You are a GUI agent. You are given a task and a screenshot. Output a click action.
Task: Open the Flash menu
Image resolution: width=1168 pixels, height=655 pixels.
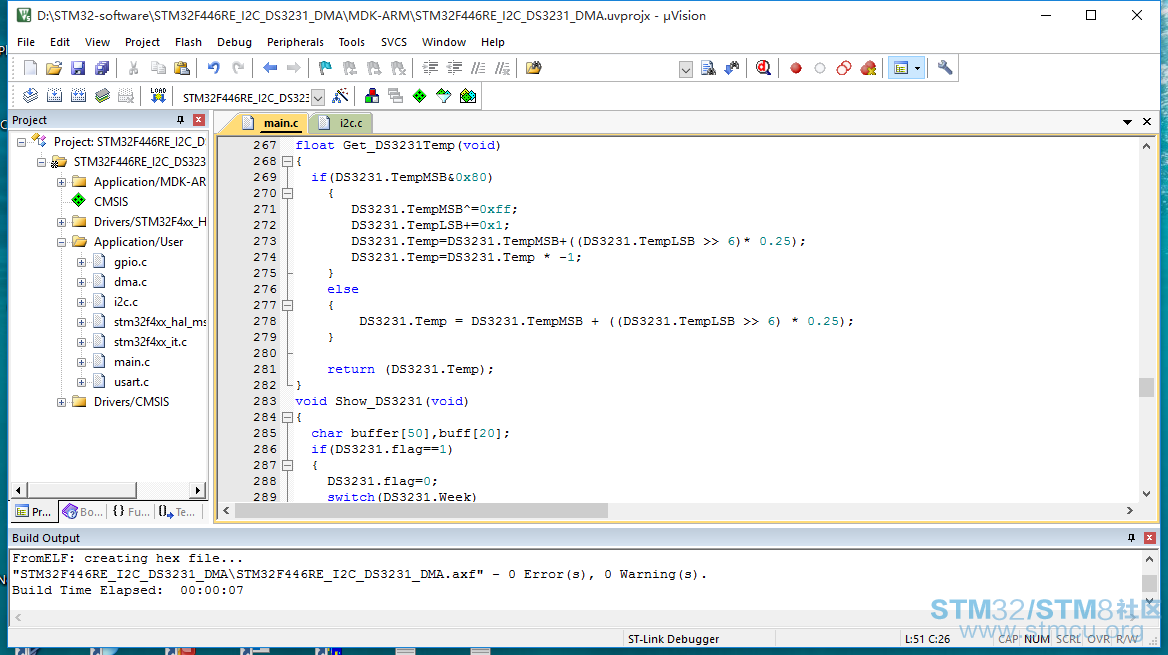coord(188,42)
